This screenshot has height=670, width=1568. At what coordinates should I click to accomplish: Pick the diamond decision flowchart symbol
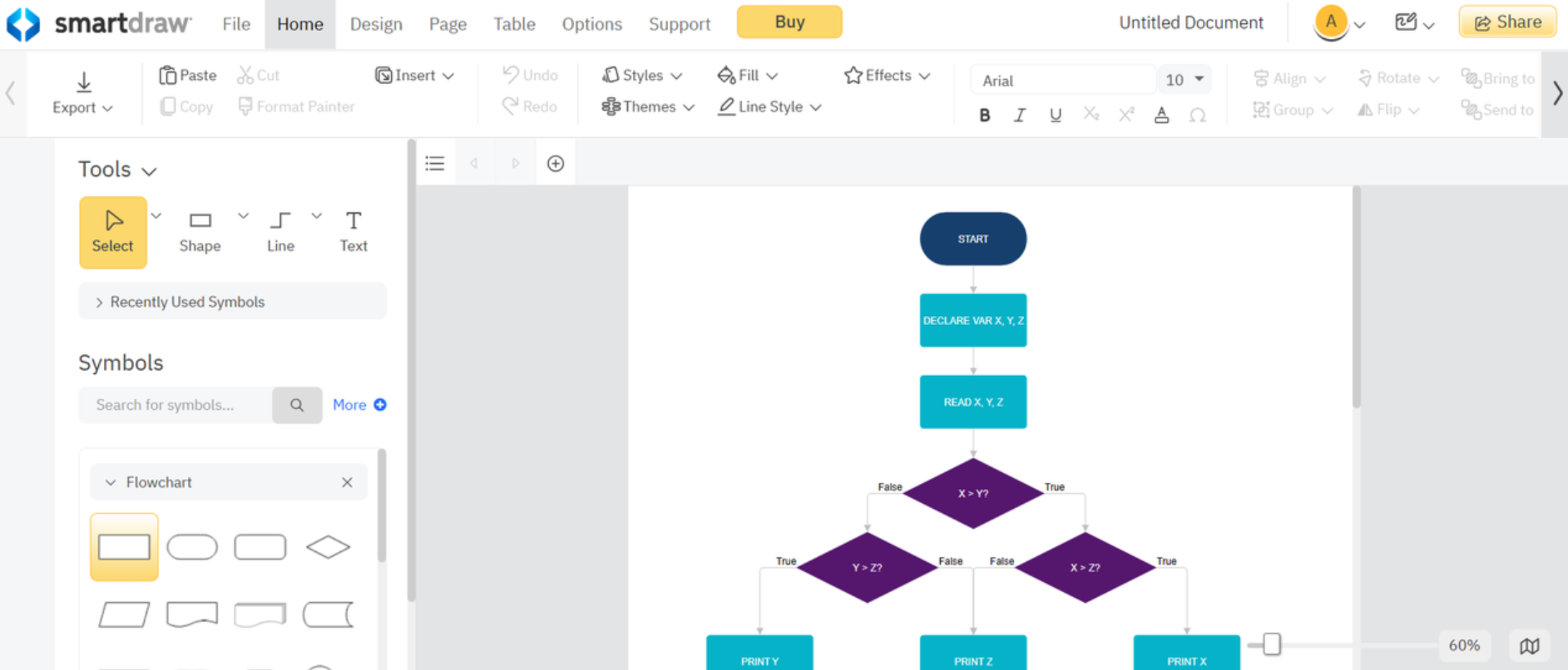328,547
